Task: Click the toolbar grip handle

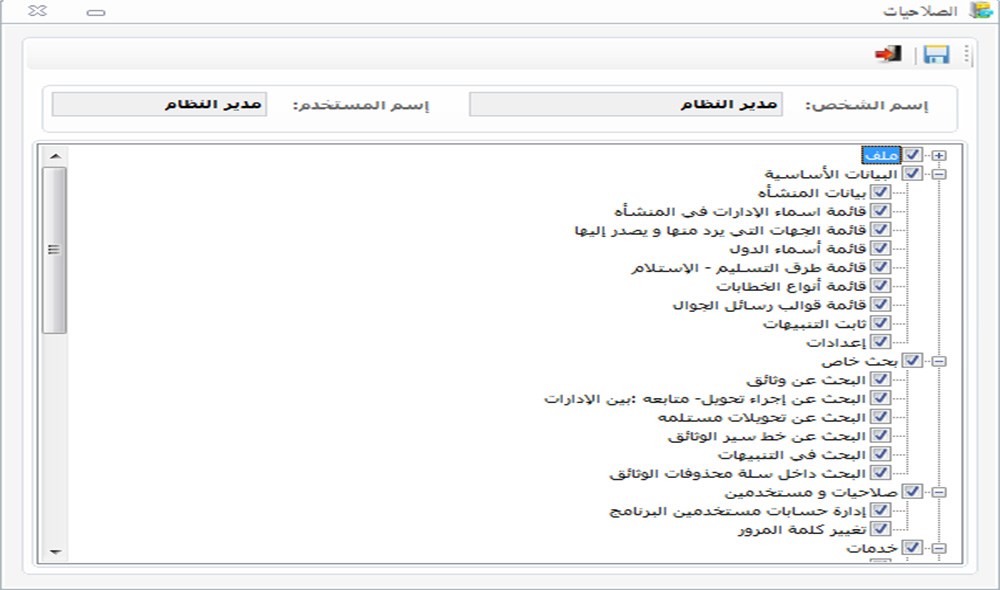Action: 967,55
